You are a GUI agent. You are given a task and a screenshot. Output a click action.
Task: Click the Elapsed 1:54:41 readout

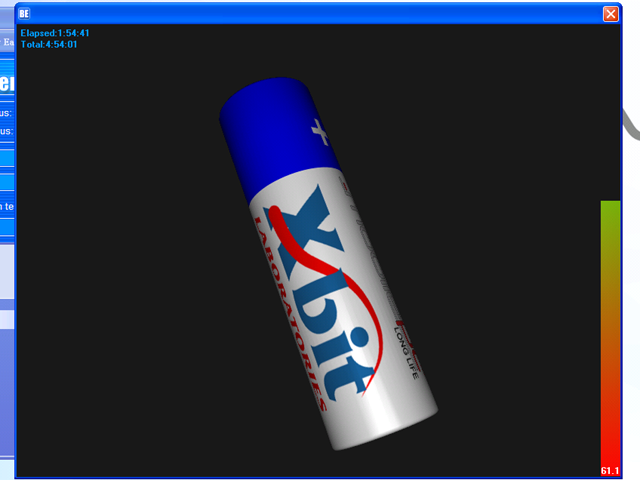click(55, 33)
